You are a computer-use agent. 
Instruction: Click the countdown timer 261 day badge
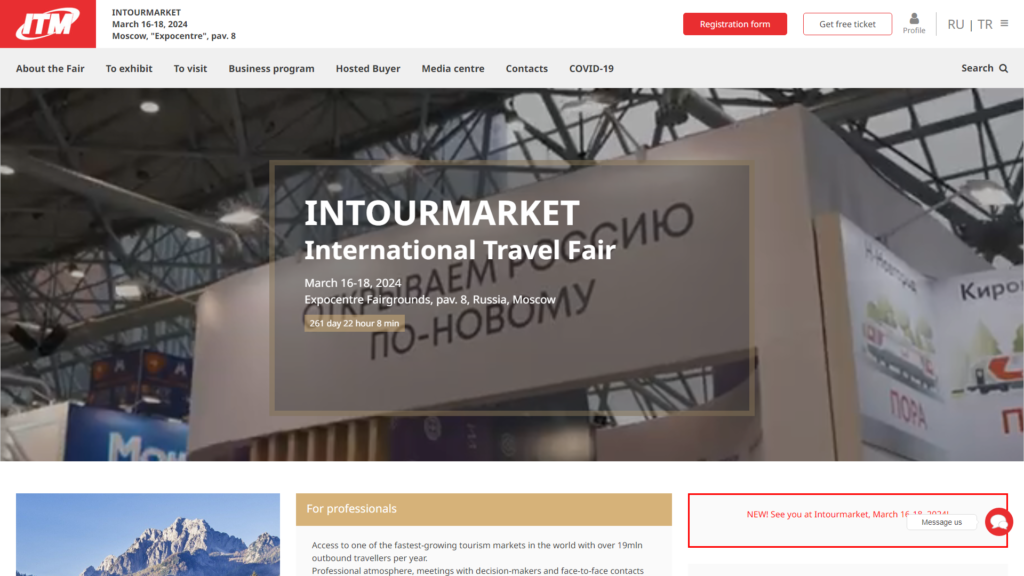coord(354,323)
